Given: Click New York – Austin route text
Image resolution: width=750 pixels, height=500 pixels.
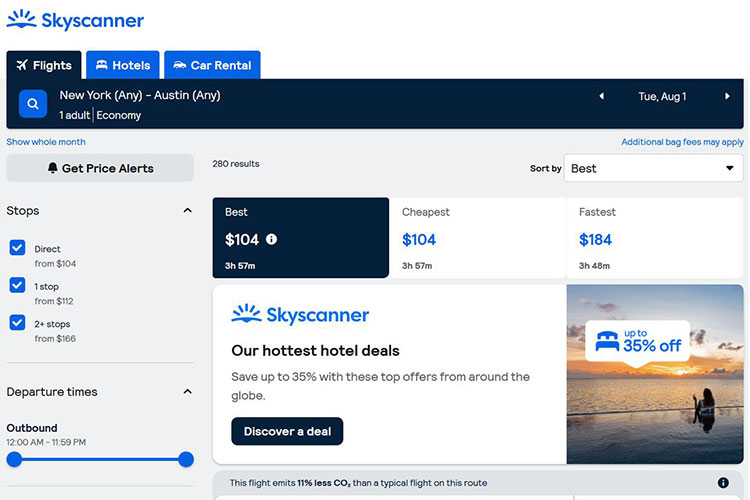Looking at the screenshot, I should click(140, 95).
